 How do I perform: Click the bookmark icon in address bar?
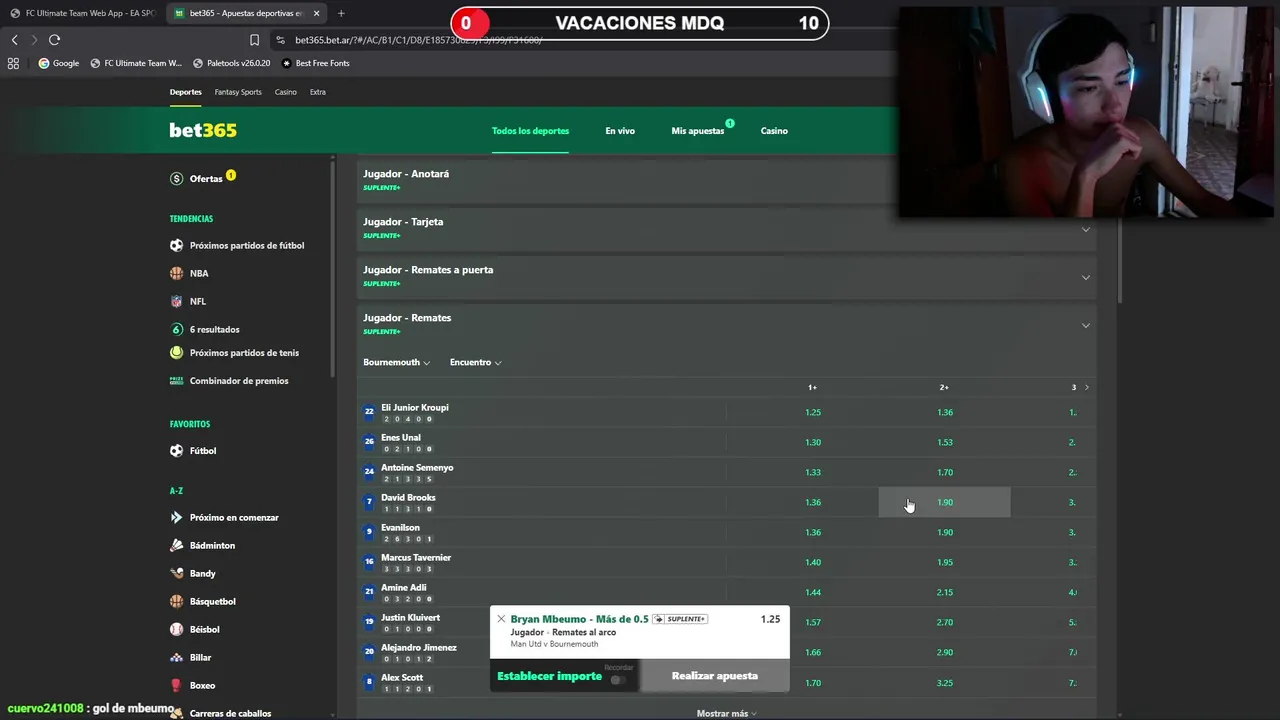tap(254, 40)
